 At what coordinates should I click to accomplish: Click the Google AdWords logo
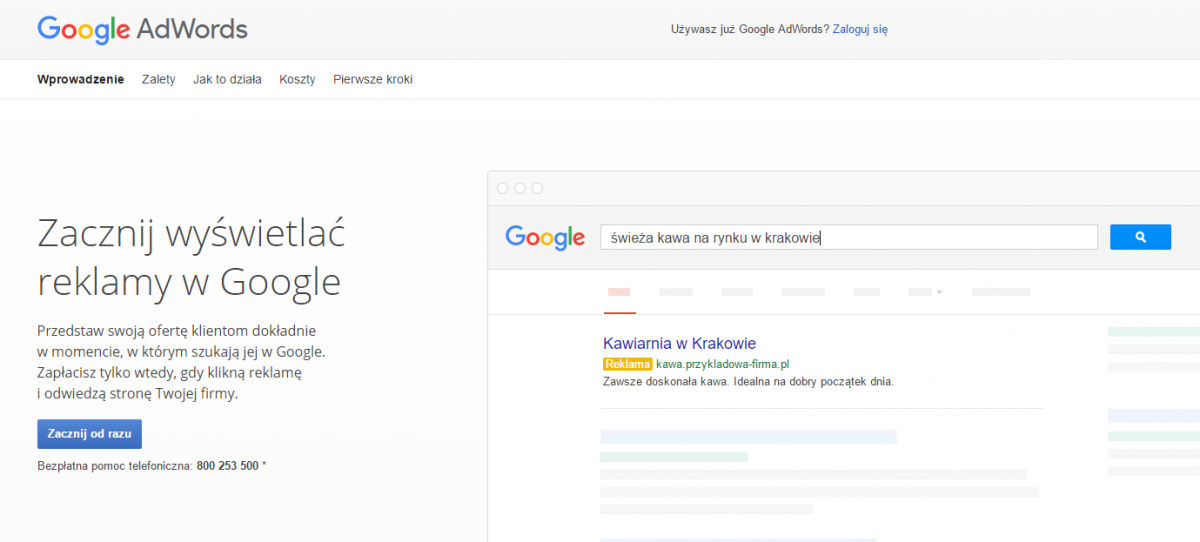click(x=142, y=28)
